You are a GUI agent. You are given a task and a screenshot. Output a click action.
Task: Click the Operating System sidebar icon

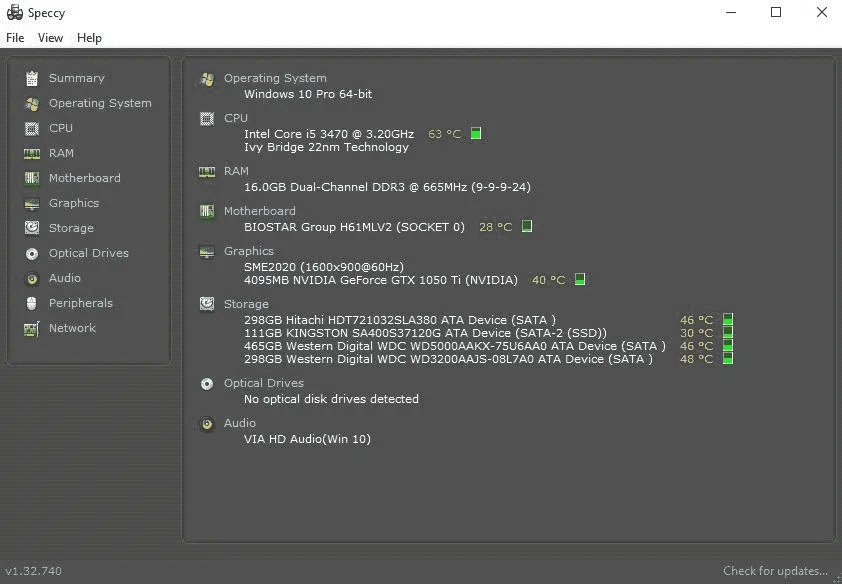coord(32,104)
